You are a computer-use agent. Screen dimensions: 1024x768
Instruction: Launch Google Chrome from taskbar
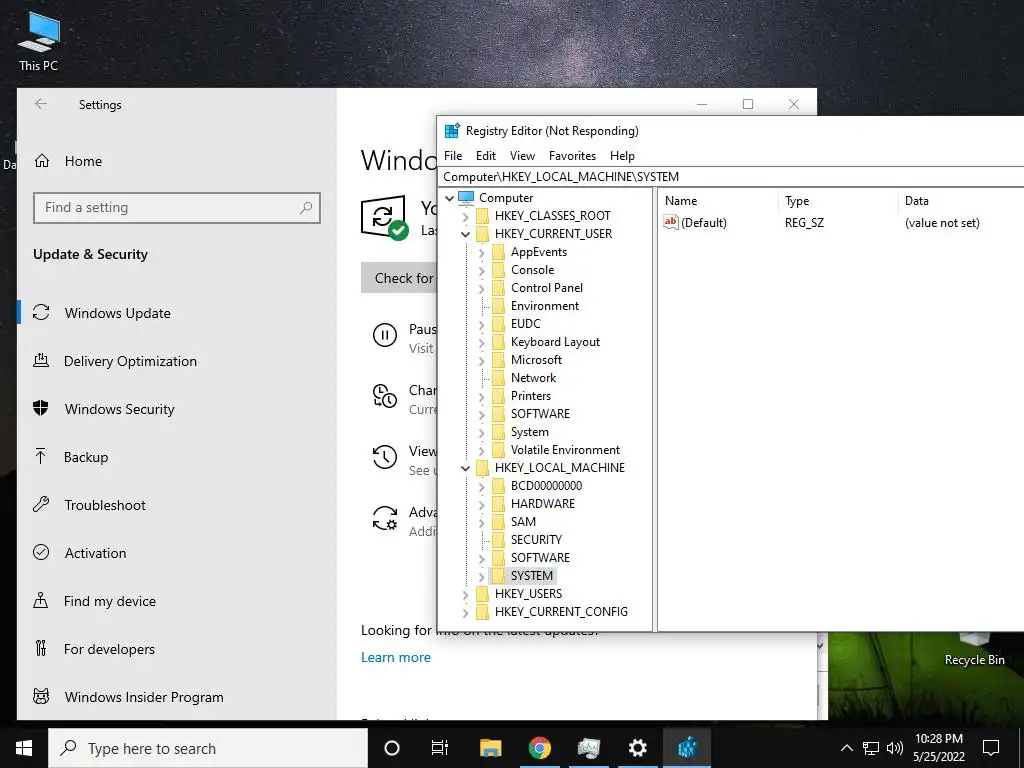pyautogui.click(x=539, y=748)
